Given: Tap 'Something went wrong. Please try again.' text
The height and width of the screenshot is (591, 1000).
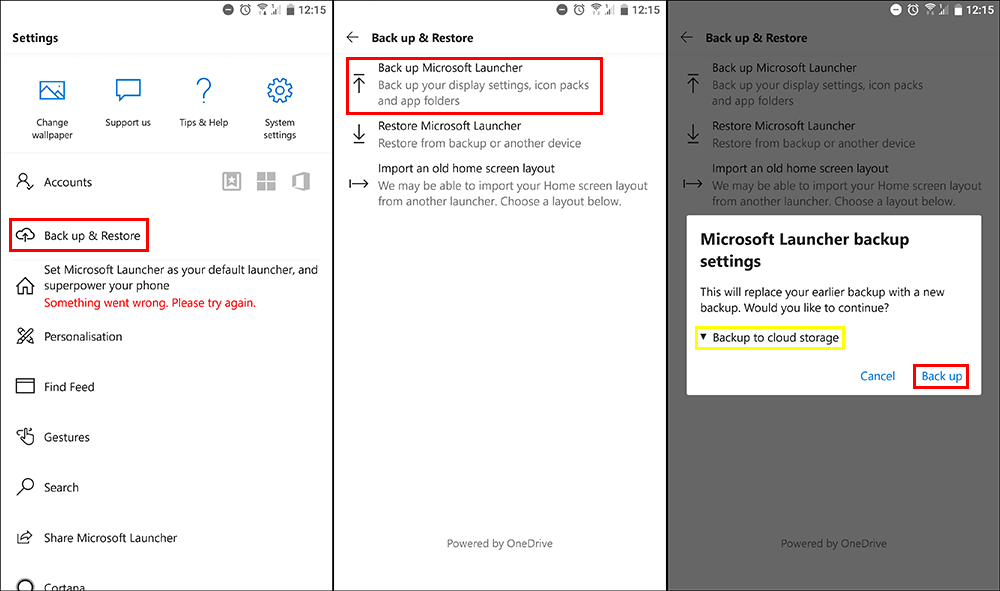Looking at the screenshot, I should pyautogui.click(x=150, y=303).
